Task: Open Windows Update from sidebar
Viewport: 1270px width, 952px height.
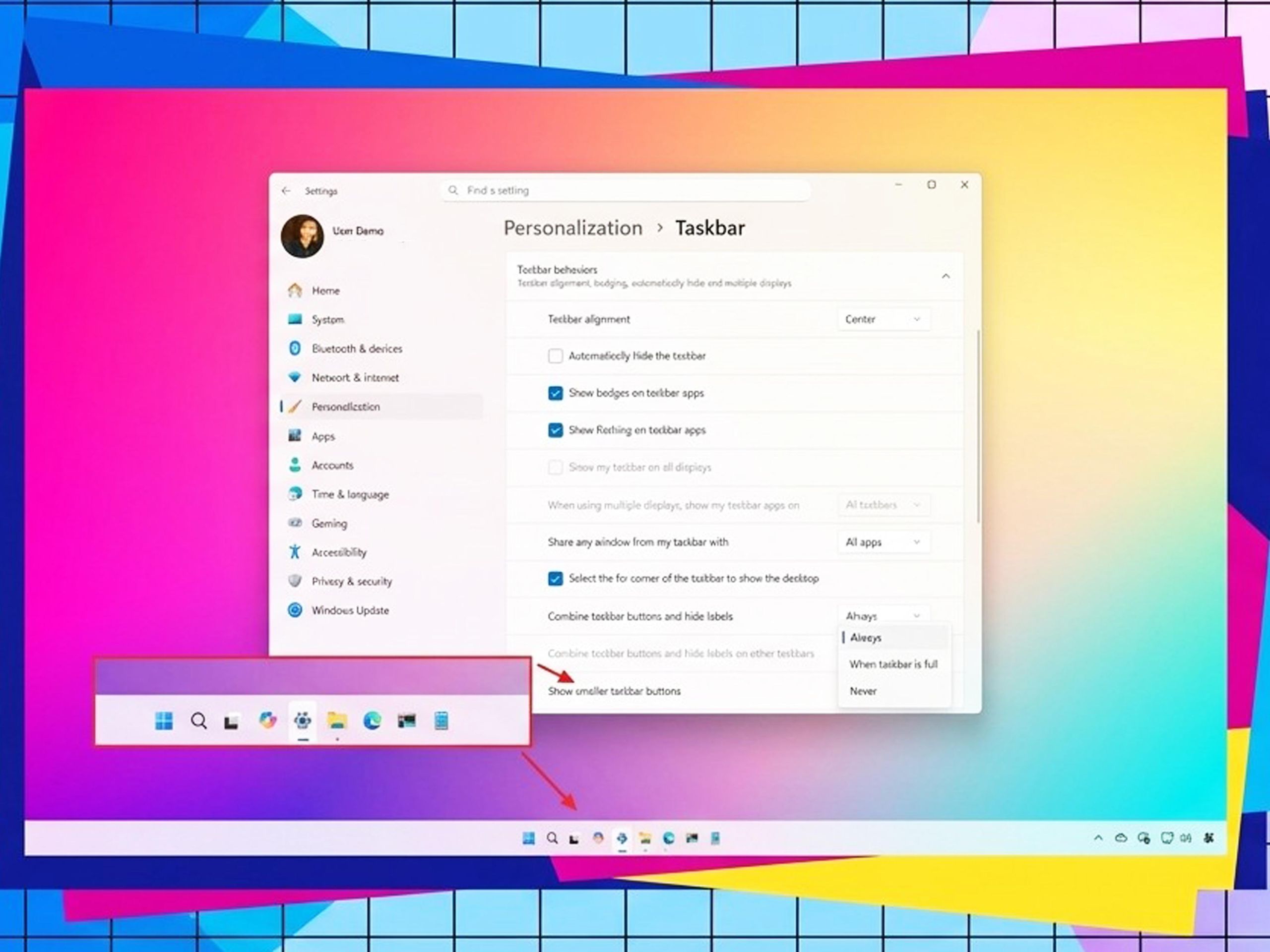Action: tap(350, 610)
